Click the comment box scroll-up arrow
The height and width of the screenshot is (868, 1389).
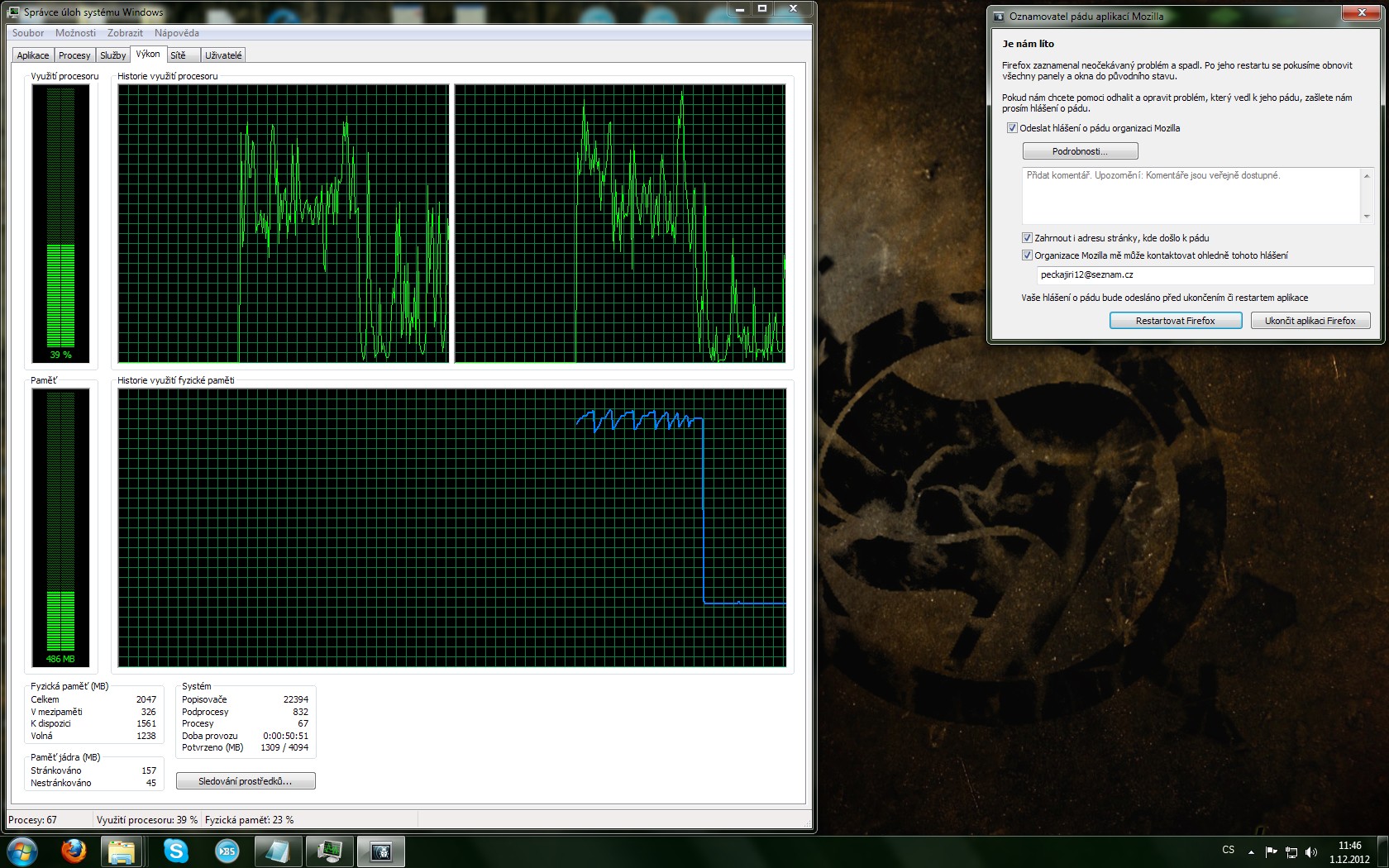1367,175
